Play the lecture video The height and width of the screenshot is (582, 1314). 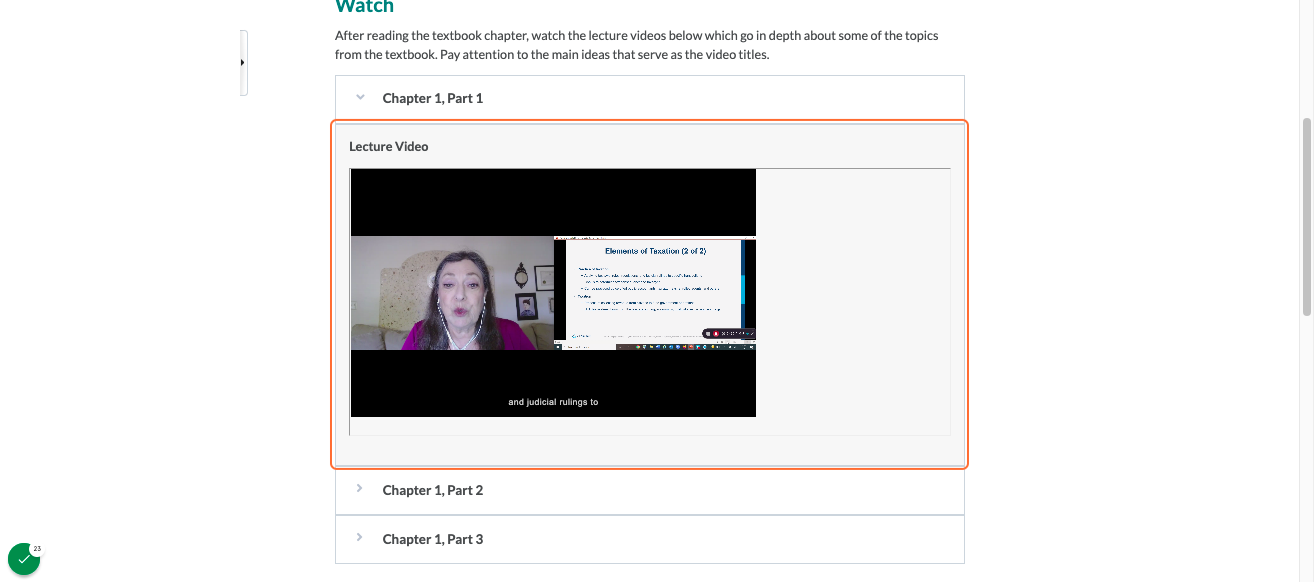[x=553, y=293]
